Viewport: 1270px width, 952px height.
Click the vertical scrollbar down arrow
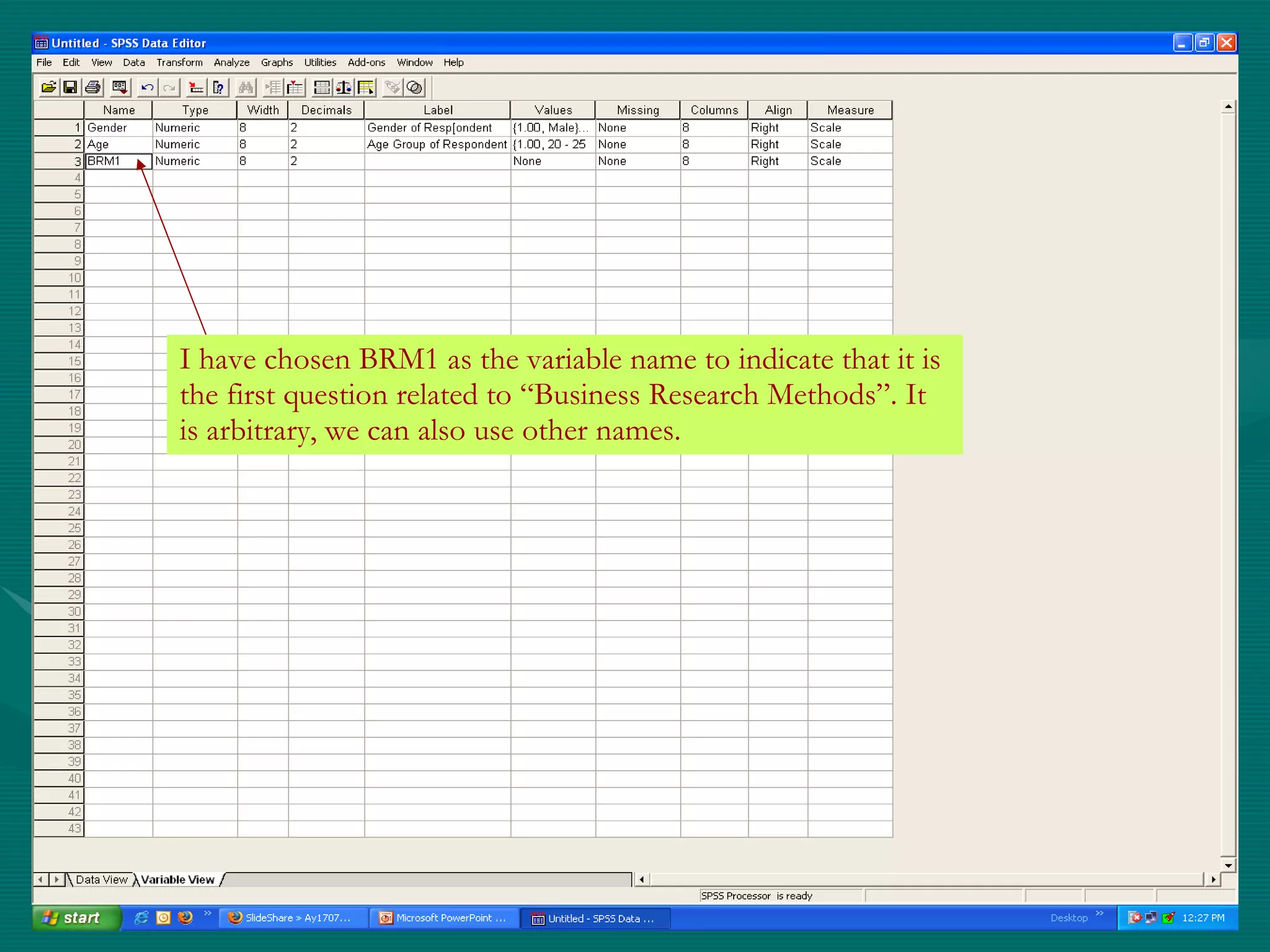[1228, 865]
